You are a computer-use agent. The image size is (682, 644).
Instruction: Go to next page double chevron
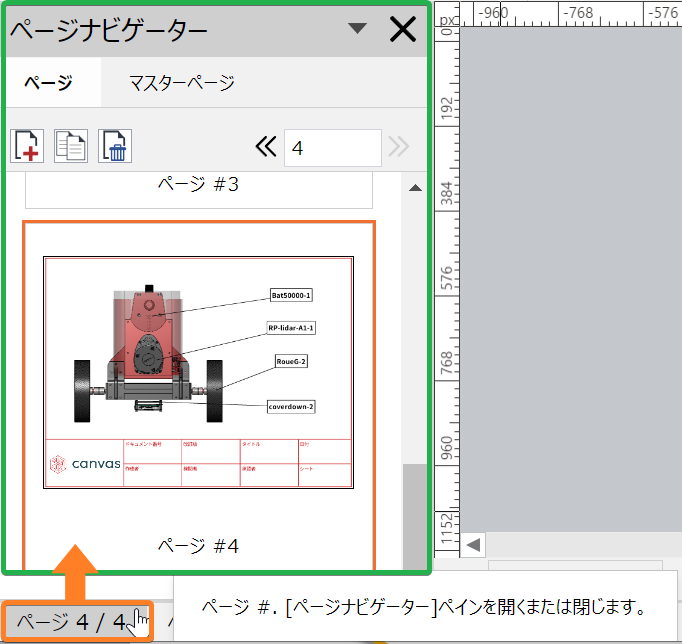coord(398,147)
